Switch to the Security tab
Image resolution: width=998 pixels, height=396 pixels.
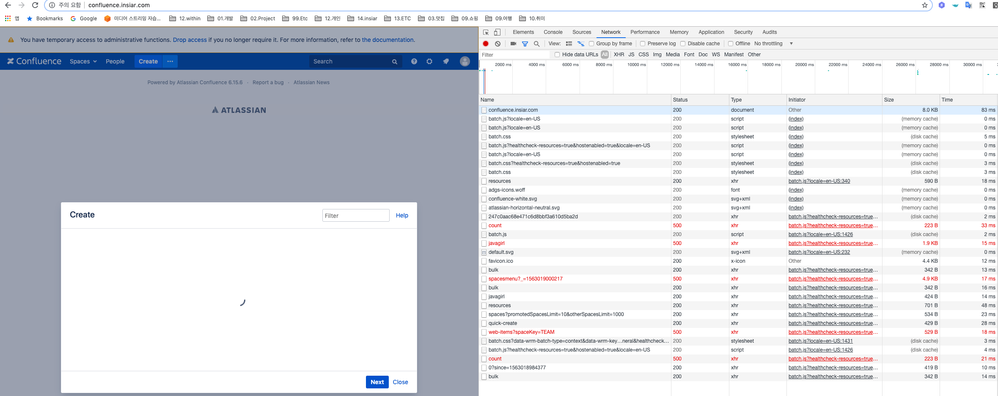click(743, 32)
